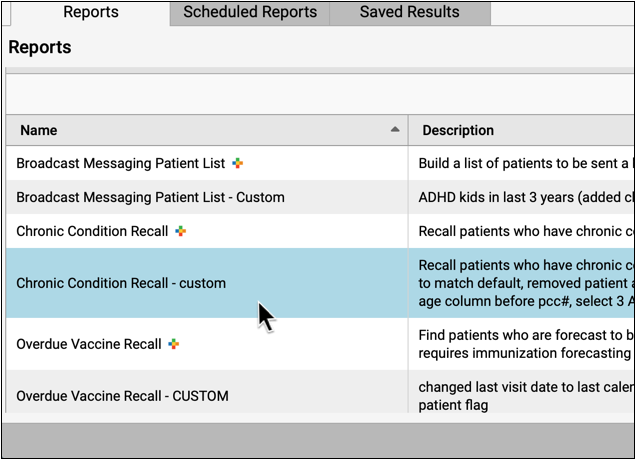Screen dimensions: 635x459
Task: Click the Description column header
Action: coord(458,130)
